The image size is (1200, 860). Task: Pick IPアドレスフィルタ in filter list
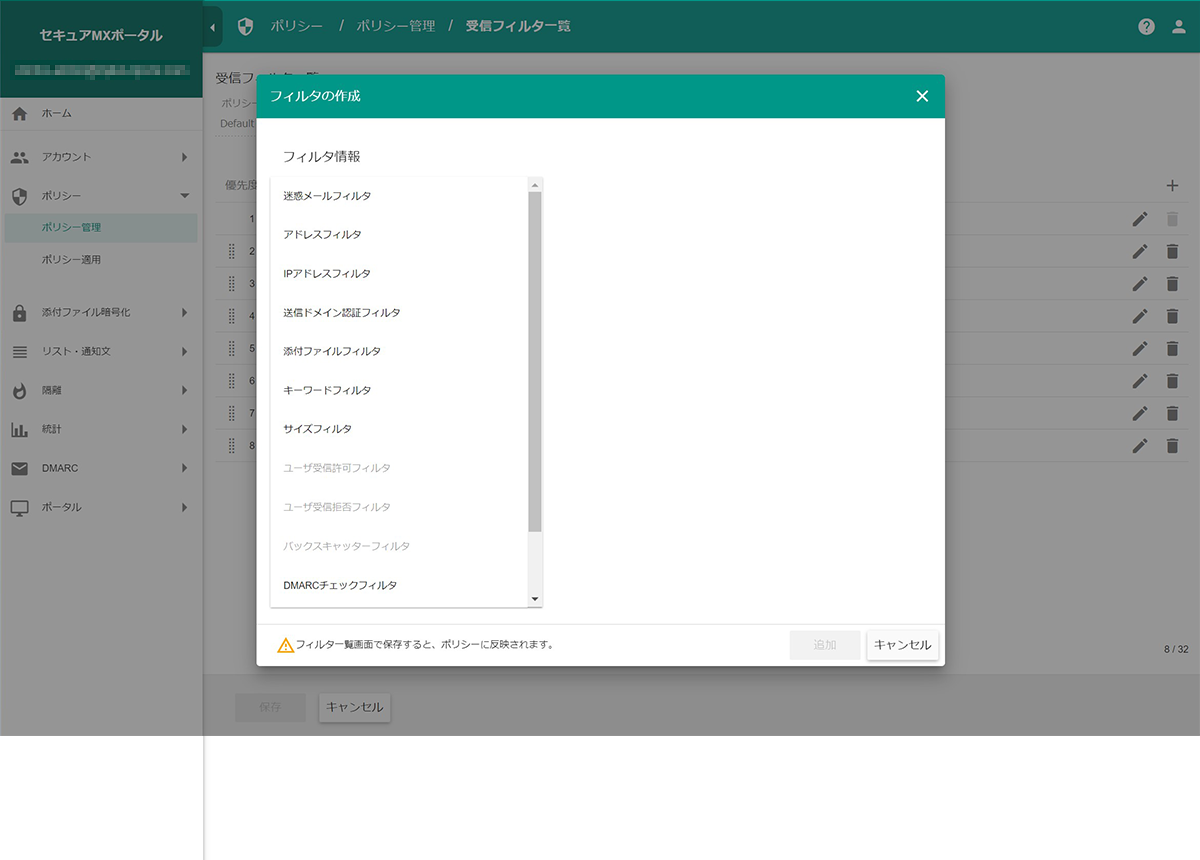[327, 274]
